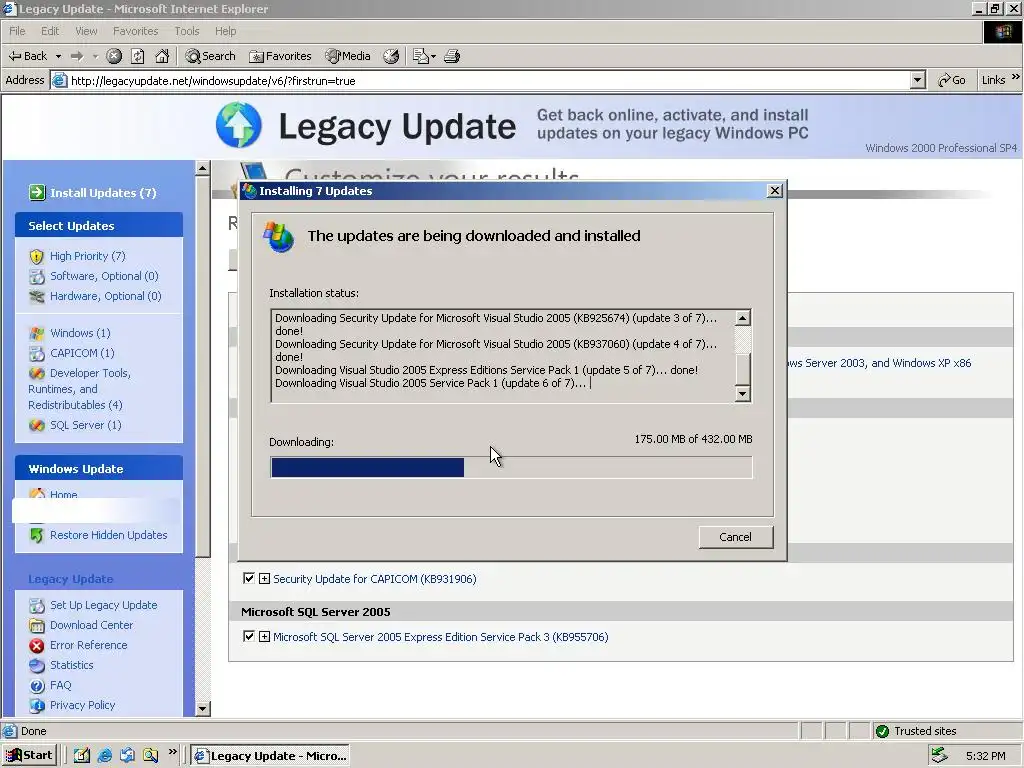Viewport: 1024px width, 768px height.
Task: Click the Windows (1) category icon
Action: pos(37,333)
